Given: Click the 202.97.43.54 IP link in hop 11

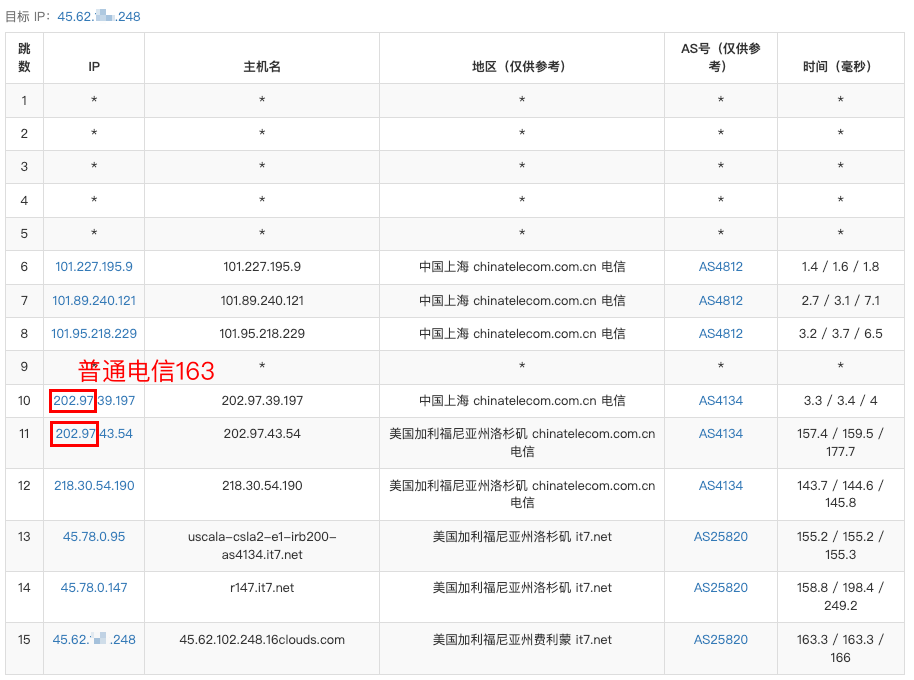Looking at the screenshot, I should click(x=94, y=434).
